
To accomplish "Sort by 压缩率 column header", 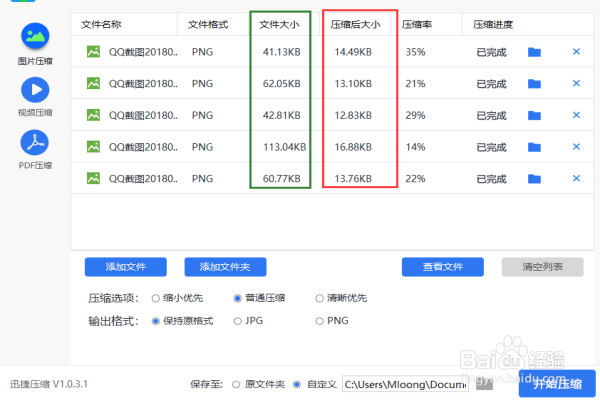I will [x=417, y=25].
